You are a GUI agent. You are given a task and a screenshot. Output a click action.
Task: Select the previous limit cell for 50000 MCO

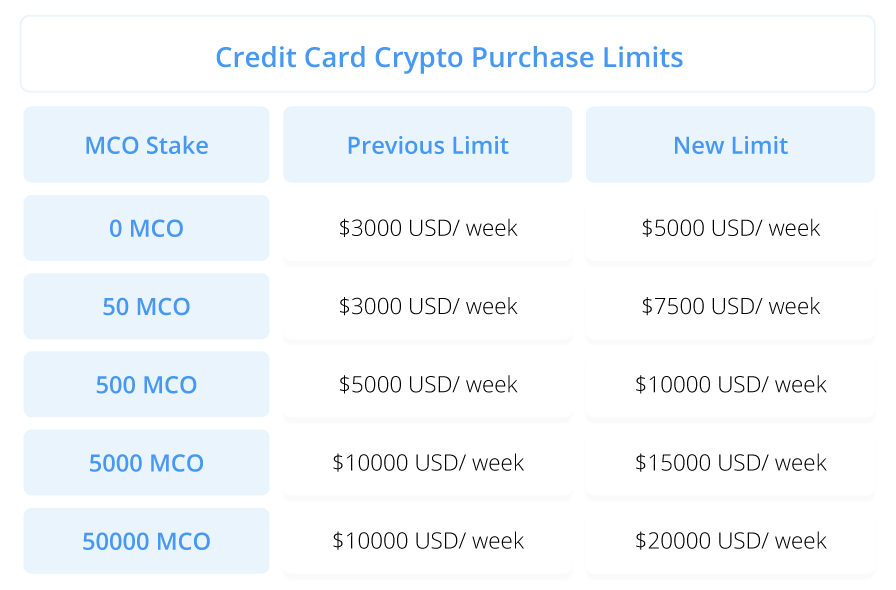click(x=428, y=541)
